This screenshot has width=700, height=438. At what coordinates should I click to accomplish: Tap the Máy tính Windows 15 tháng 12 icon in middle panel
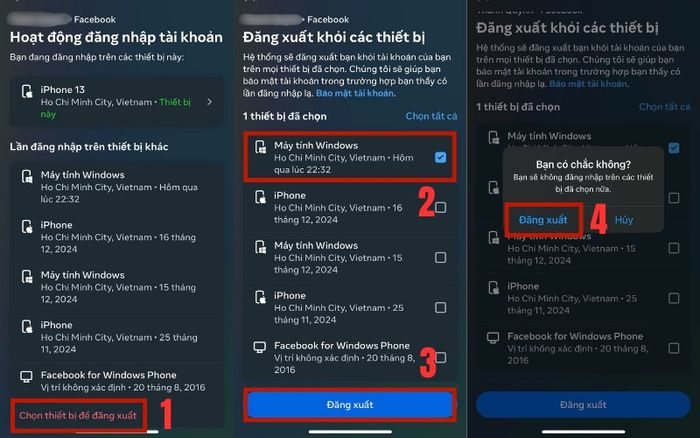coord(260,247)
